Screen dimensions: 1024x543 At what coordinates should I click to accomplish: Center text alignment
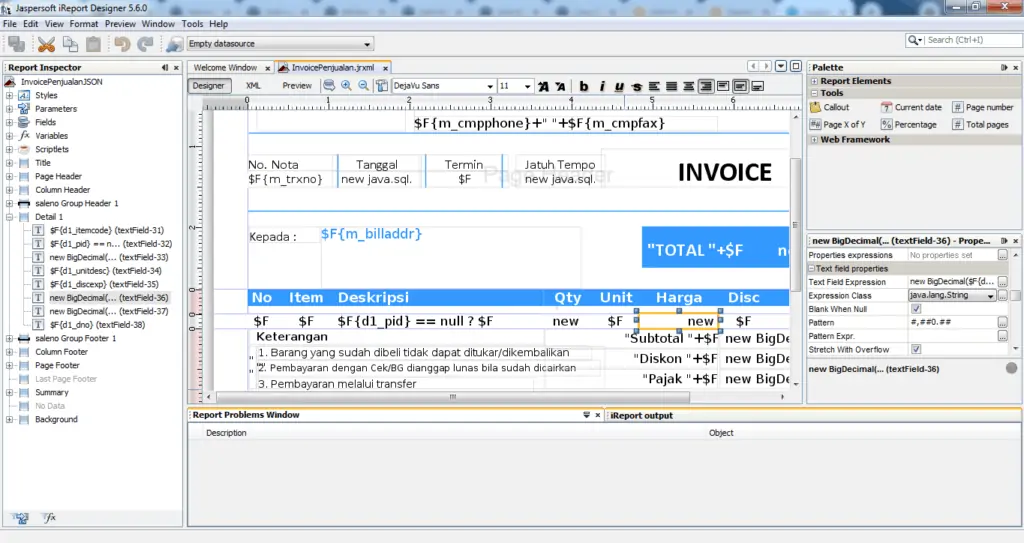tap(688, 86)
